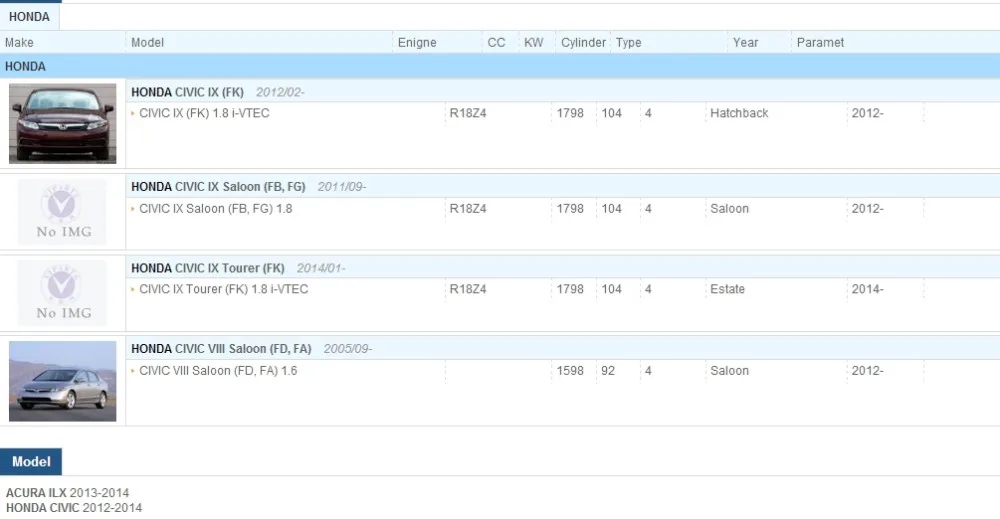This screenshot has width=1000, height=519.
Task: Click Saloon type in Civic VIII row
Action: [x=730, y=370]
